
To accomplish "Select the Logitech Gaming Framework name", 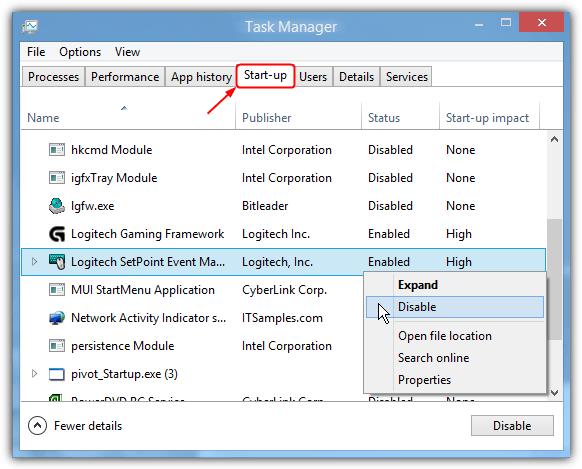I will (x=147, y=234).
